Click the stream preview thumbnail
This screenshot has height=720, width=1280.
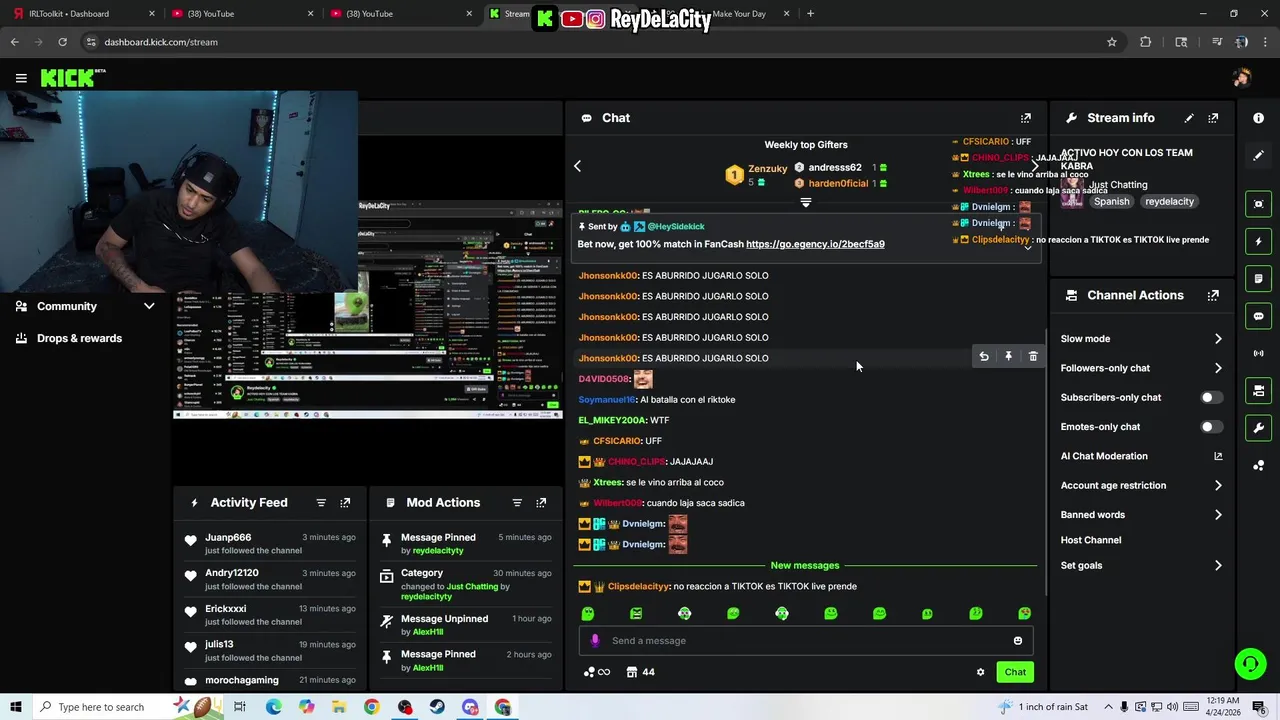pos(368,310)
